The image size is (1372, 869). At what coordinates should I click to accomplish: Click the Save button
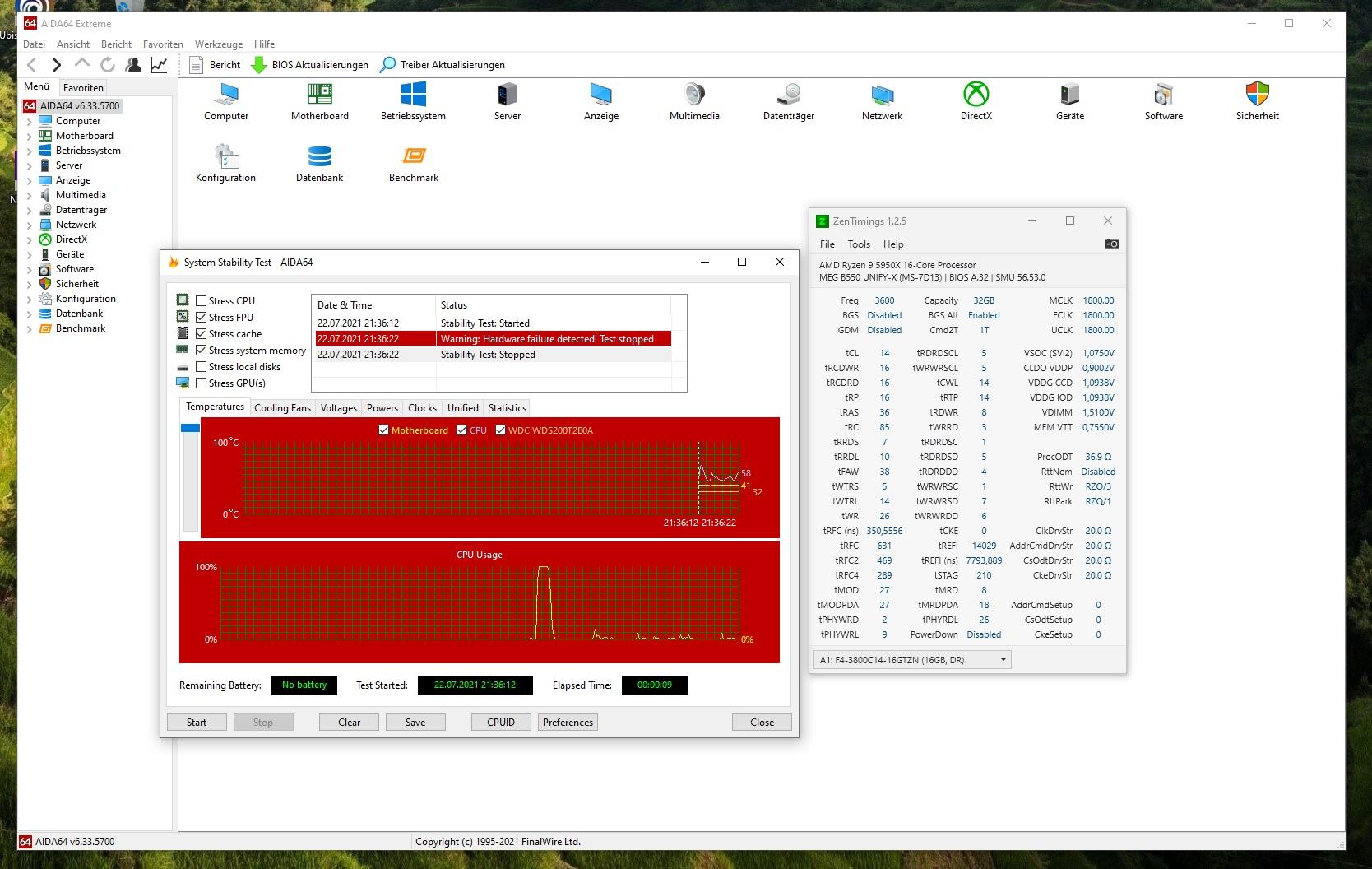415,723
